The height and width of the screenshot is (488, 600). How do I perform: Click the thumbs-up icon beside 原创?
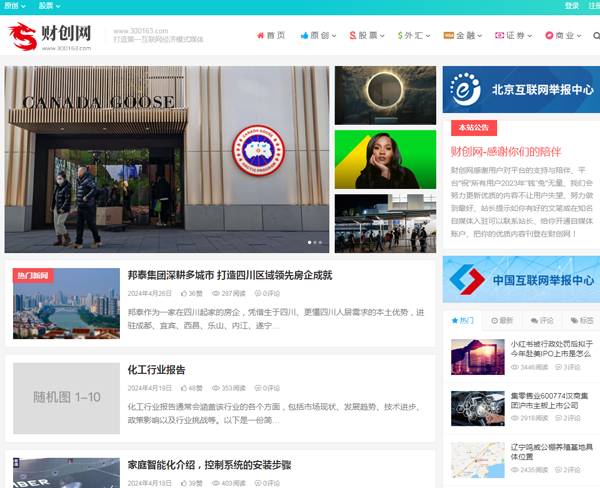[x=305, y=36]
